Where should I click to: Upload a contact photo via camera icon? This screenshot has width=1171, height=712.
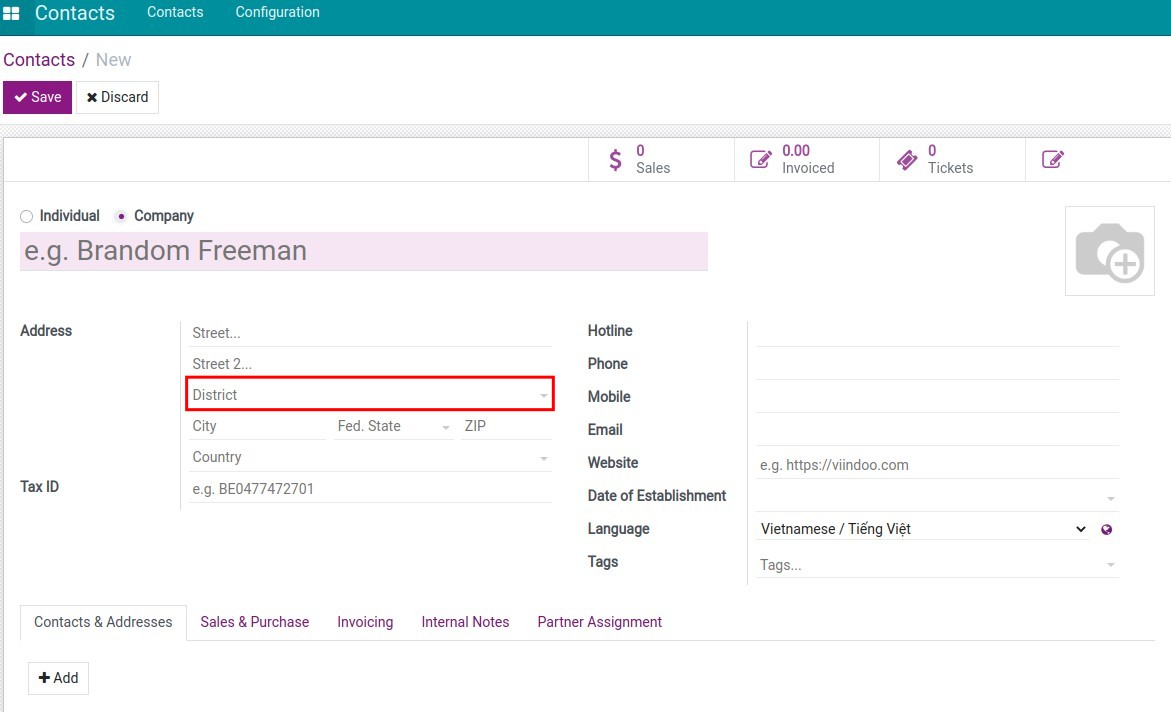[1109, 251]
